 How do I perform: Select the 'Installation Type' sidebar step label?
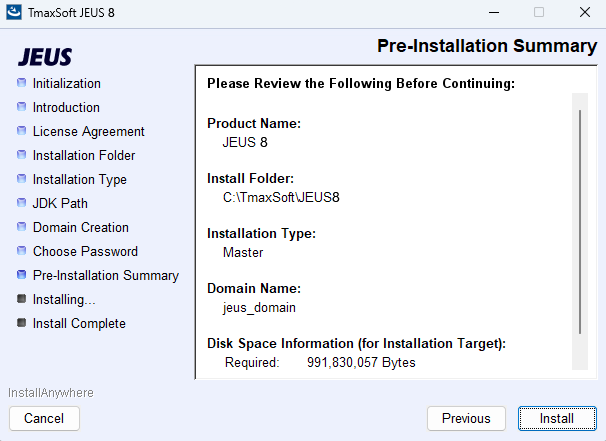[80, 179]
